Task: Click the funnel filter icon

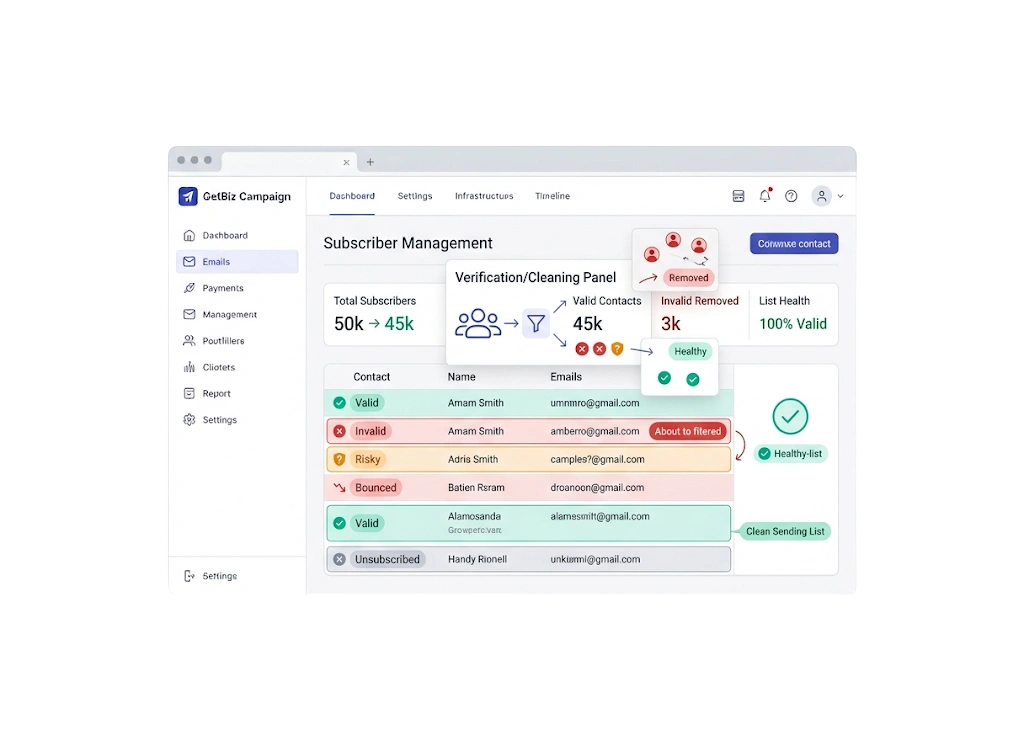Action: pos(536,323)
